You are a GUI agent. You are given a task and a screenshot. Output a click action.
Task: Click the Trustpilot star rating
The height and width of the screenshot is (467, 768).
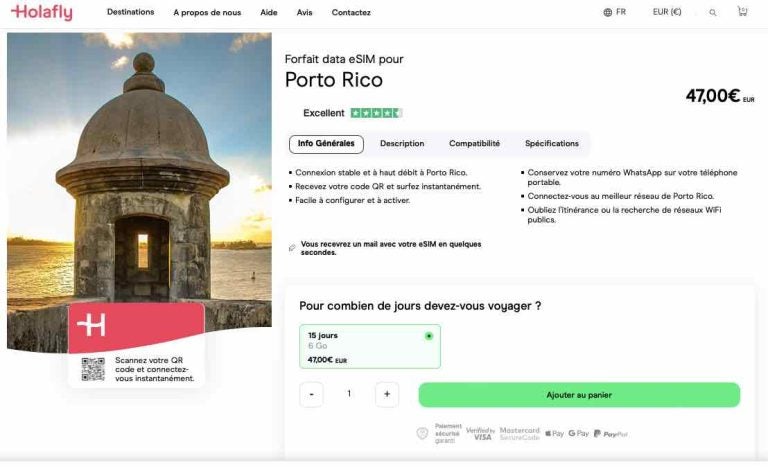(x=376, y=113)
